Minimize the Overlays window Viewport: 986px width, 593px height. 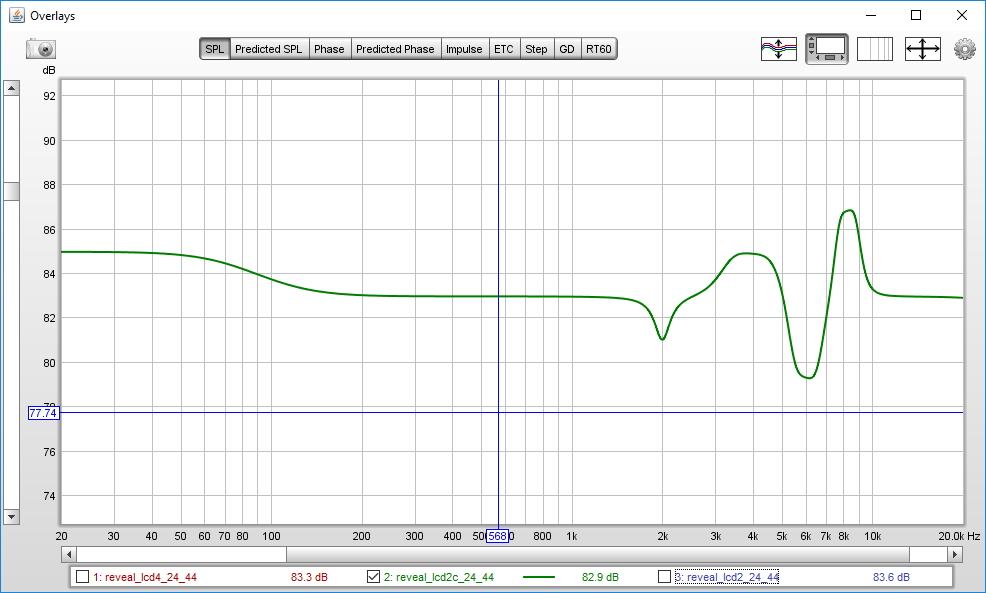(x=871, y=15)
